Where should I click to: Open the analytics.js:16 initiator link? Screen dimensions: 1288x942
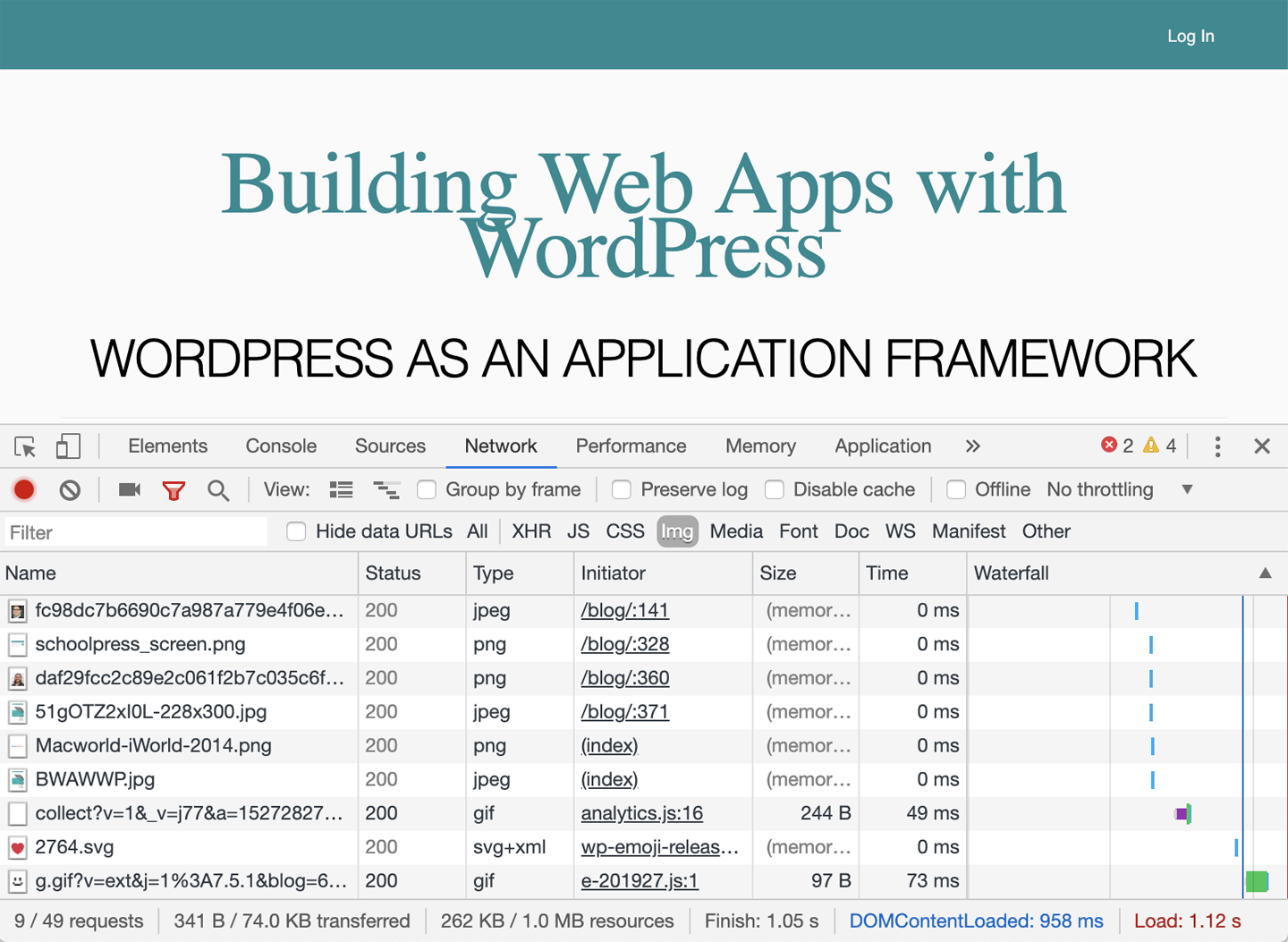[x=641, y=814]
